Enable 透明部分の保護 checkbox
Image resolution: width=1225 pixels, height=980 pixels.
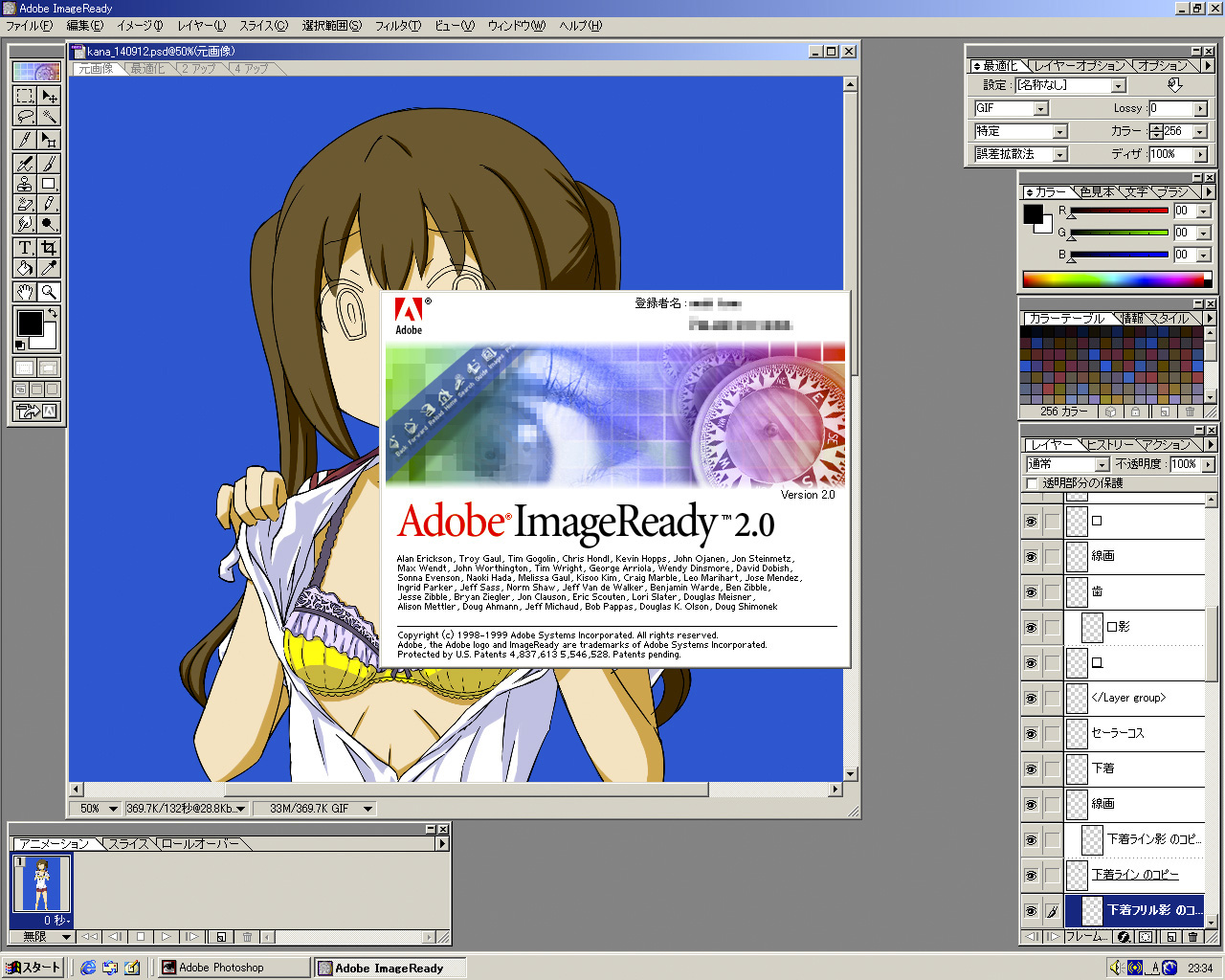click(1032, 483)
